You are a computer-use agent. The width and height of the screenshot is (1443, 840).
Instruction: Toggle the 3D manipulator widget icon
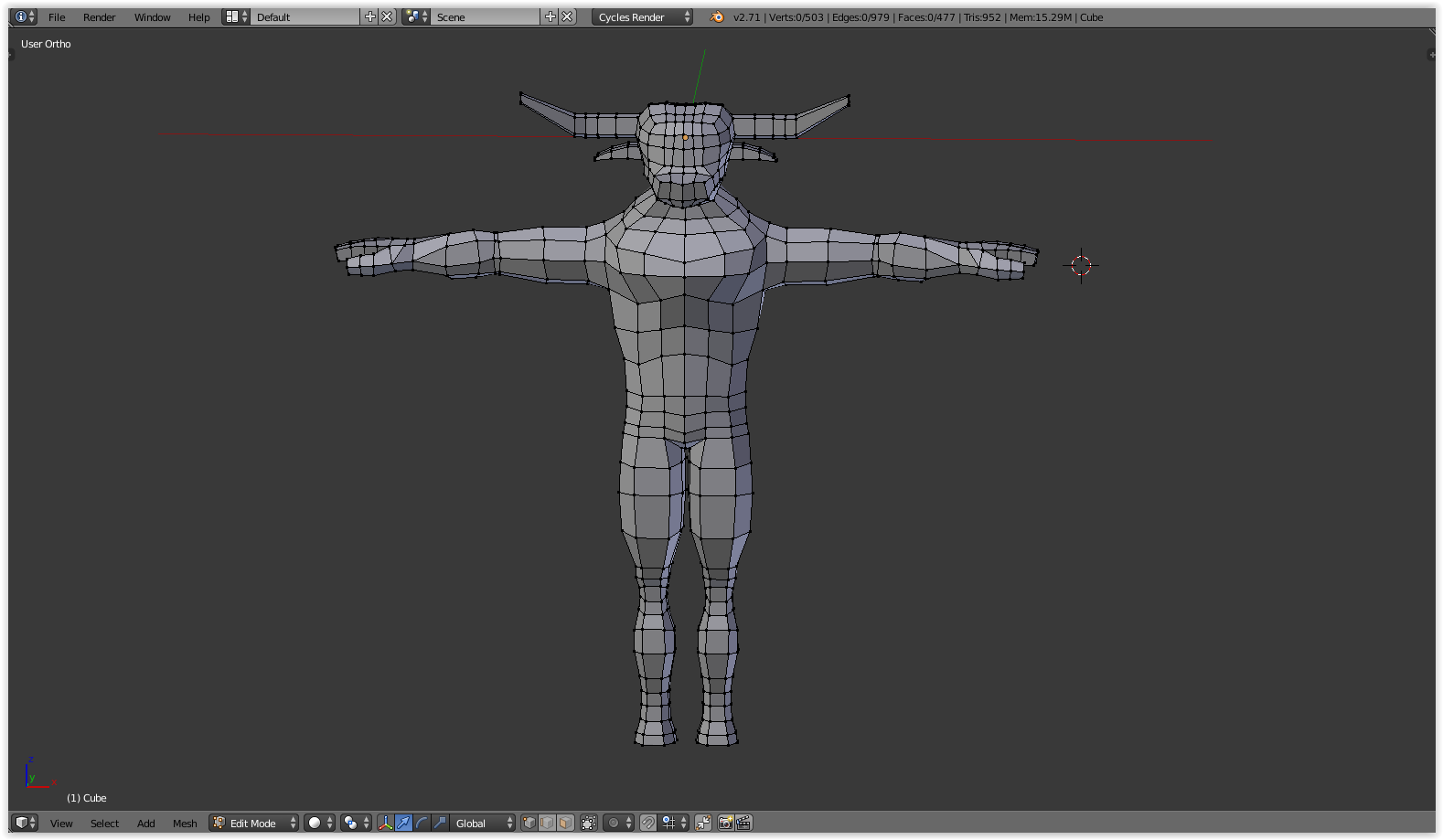point(385,823)
